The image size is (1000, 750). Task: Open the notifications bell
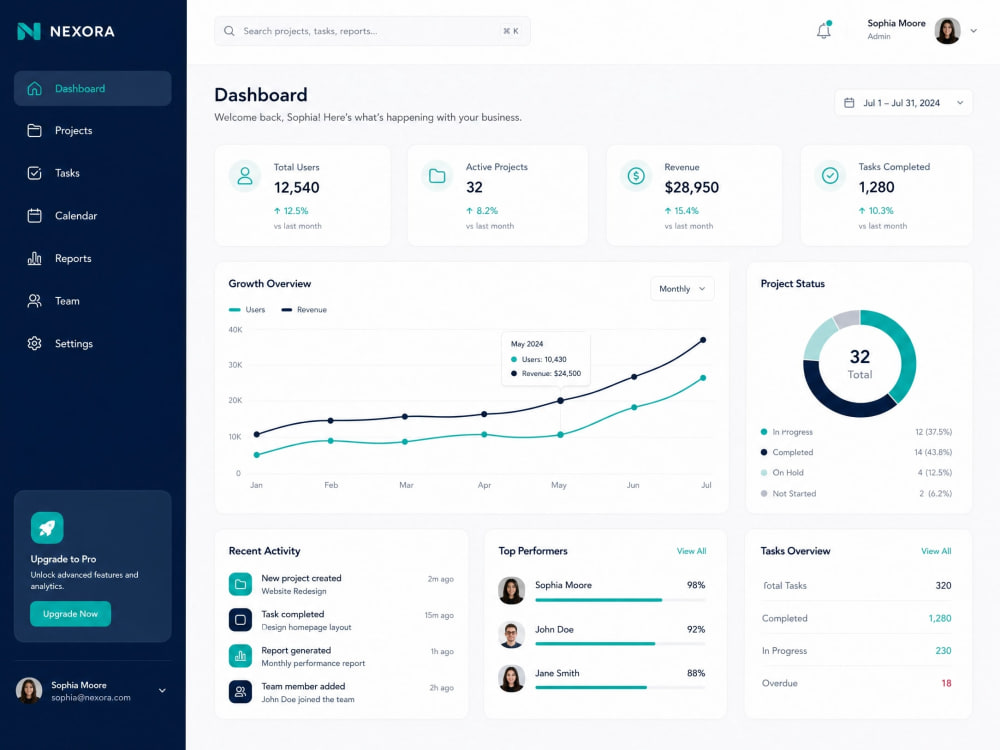point(823,30)
